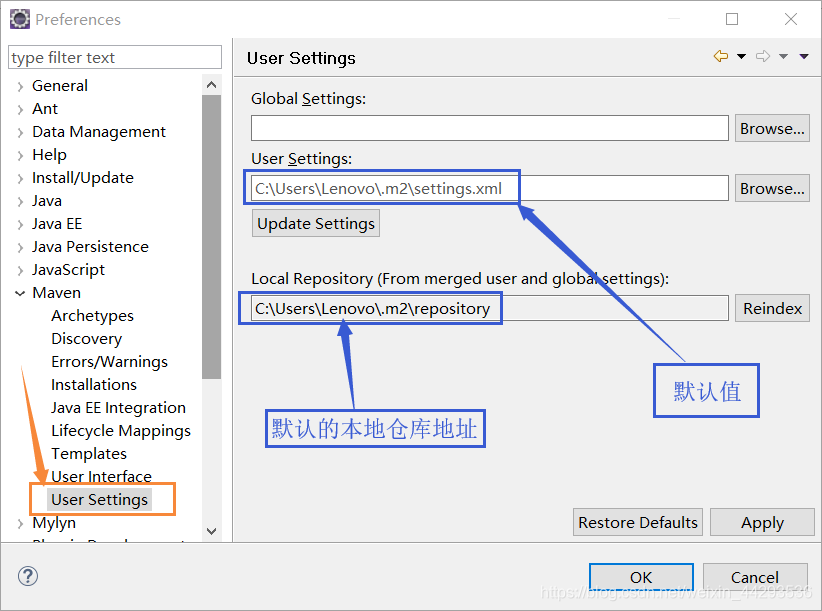Browse for User Settings file
The width and height of the screenshot is (822, 611).
772,188
